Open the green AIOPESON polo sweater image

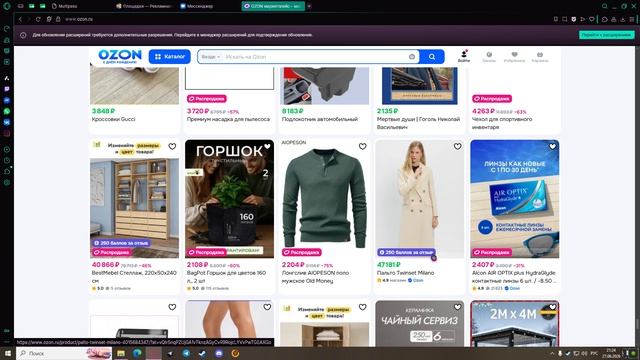(x=325, y=199)
